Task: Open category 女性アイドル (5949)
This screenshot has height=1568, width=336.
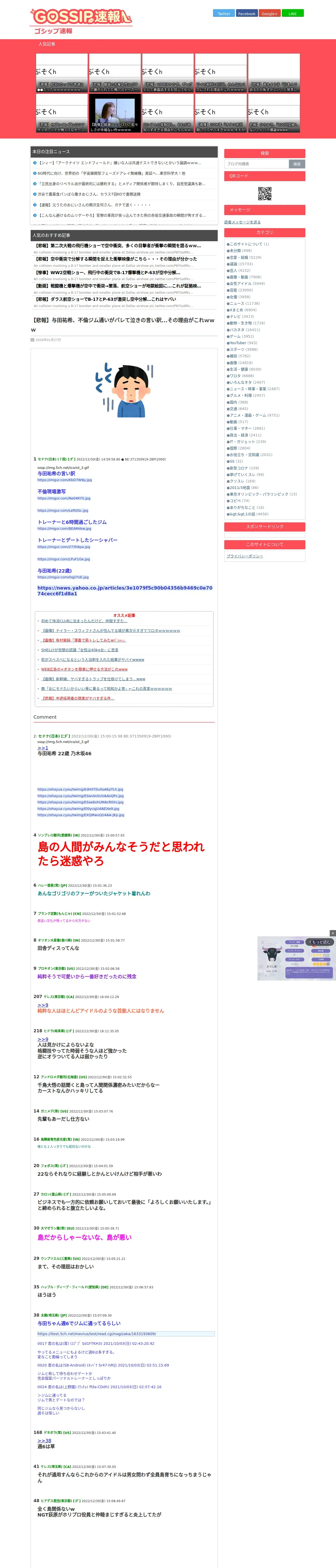Action: point(246,284)
